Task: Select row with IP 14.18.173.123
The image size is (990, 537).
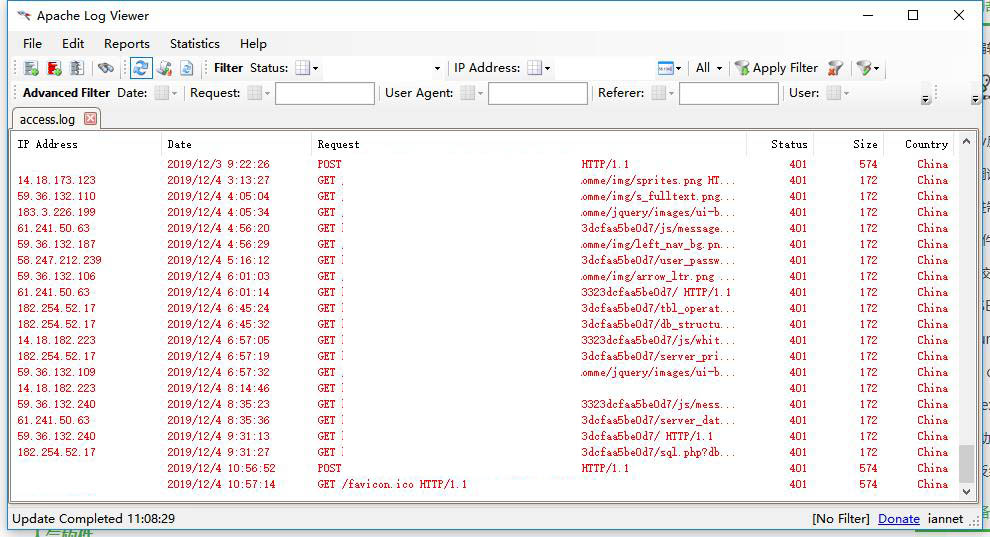Action: [x=483, y=180]
